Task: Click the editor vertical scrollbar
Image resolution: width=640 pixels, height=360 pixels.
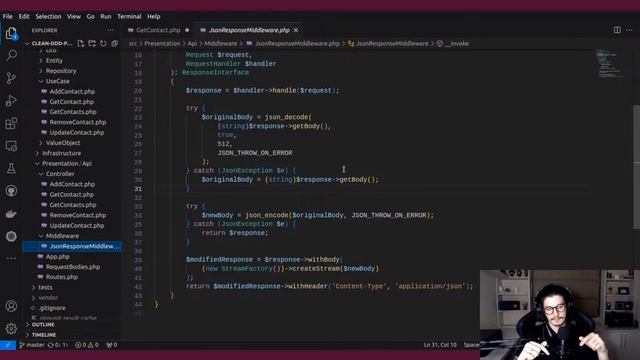Action: (x=636, y=167)
